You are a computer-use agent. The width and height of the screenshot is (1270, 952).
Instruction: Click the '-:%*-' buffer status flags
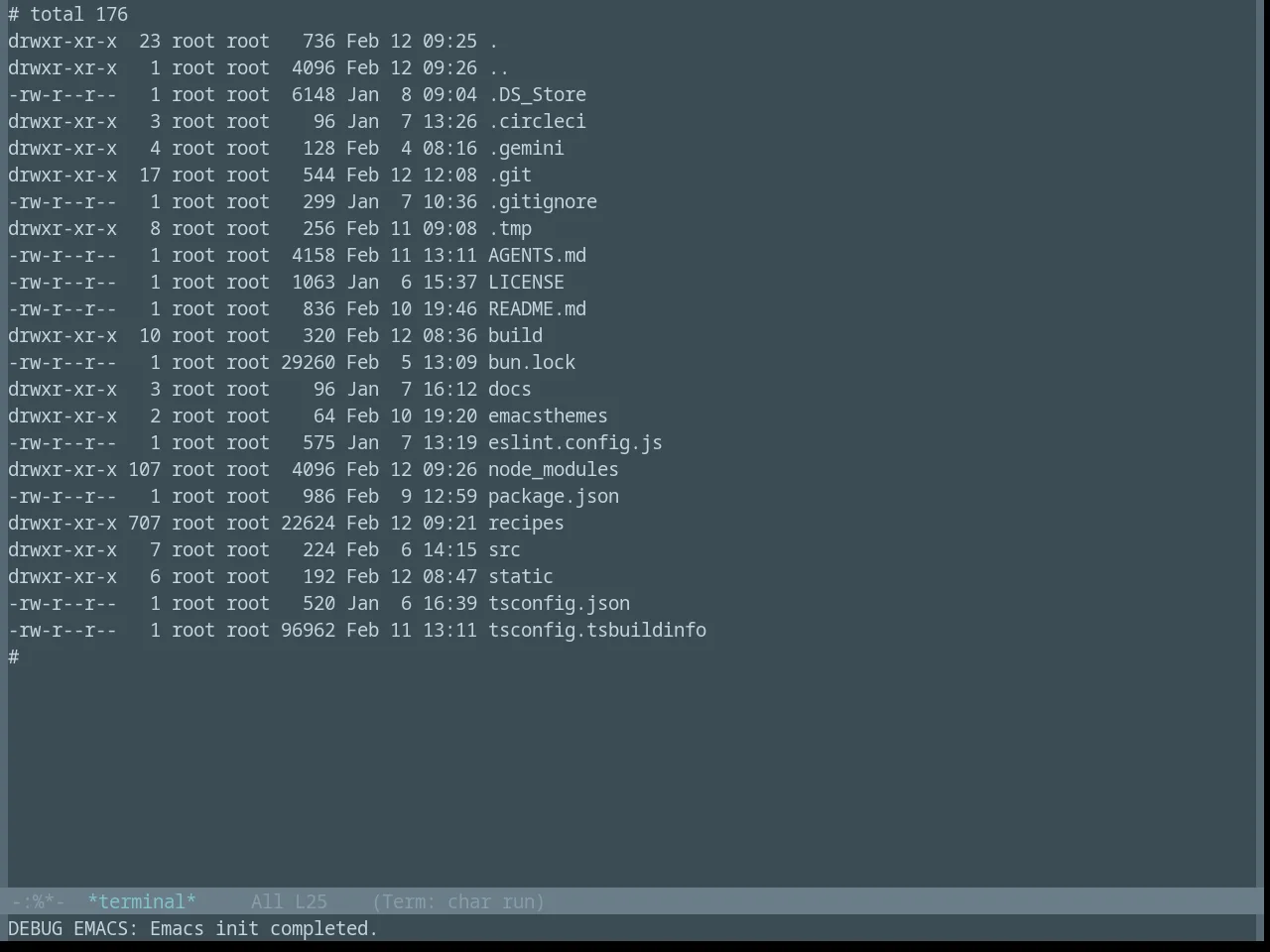click(x=38, y=902)
